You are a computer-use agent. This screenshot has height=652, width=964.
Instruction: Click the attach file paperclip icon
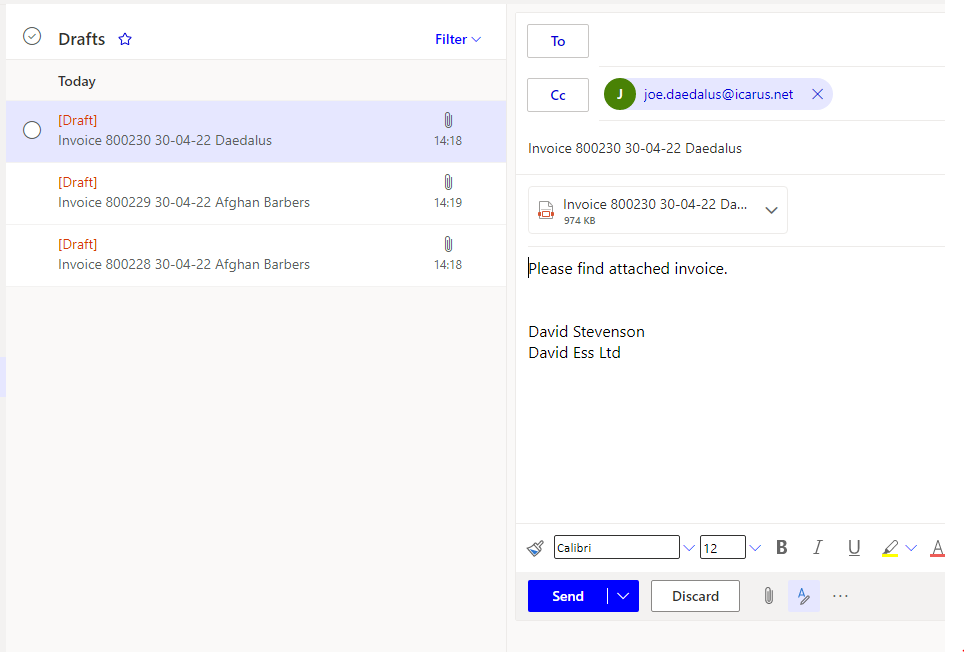click(x=768, y=596)
